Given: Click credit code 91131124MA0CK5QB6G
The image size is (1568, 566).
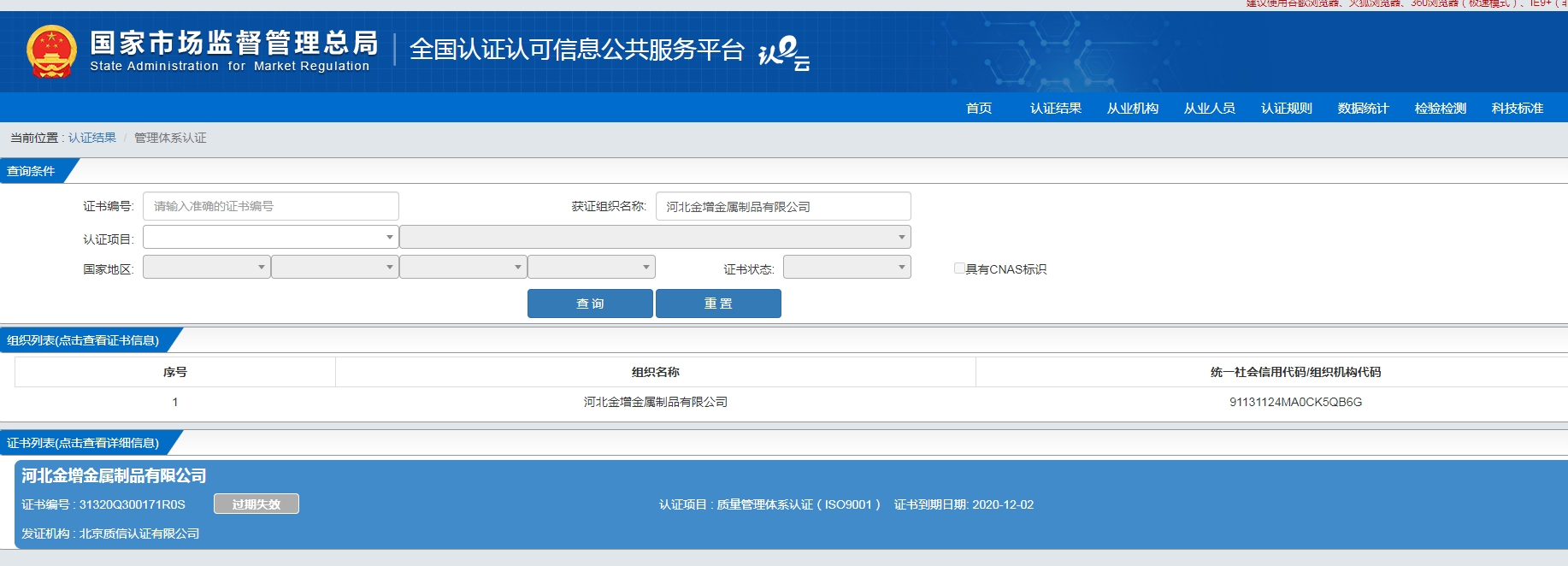Looking at the screenshot, I should 1295,402.
